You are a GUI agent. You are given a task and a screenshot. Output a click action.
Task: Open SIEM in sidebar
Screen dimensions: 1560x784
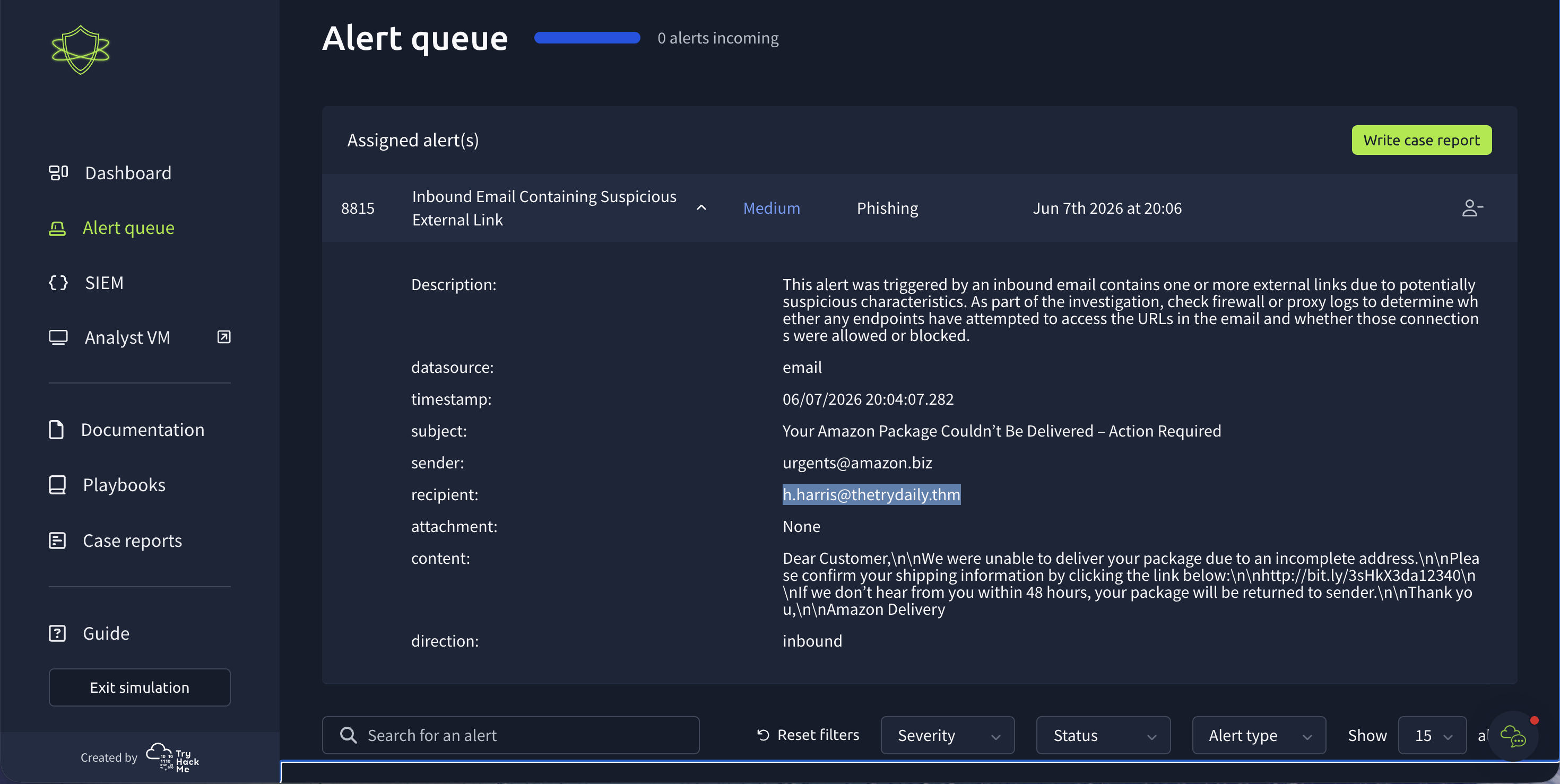104,283
